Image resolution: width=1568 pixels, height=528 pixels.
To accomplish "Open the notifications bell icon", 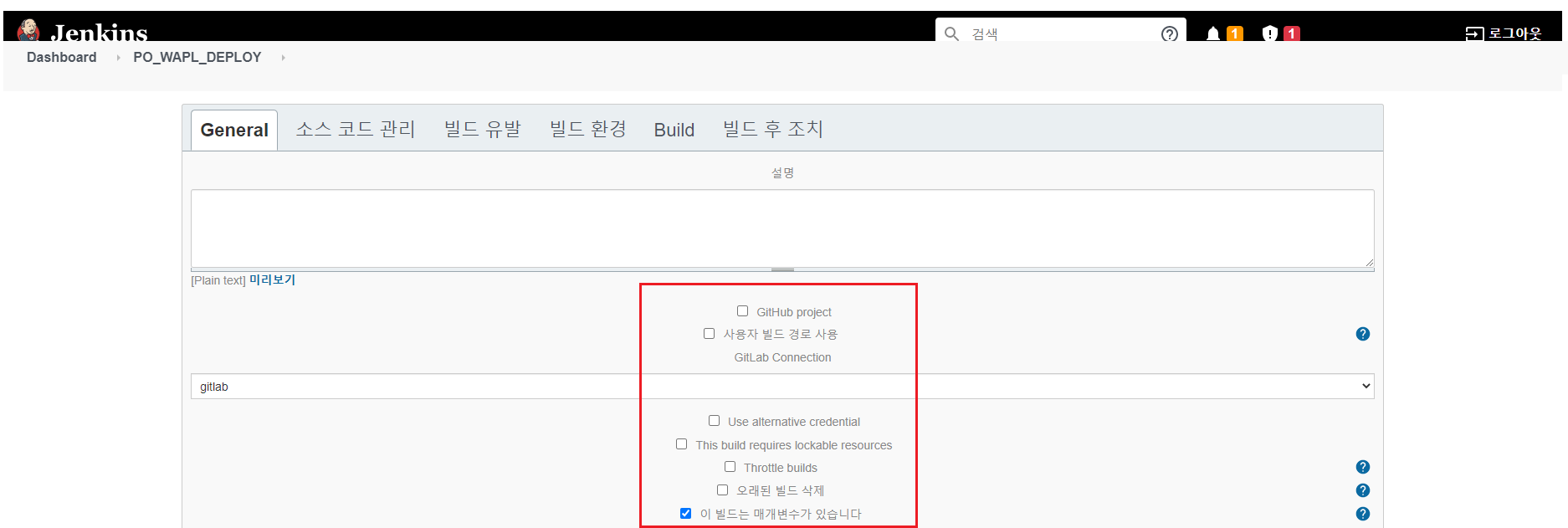I will tap(1213, 33).
